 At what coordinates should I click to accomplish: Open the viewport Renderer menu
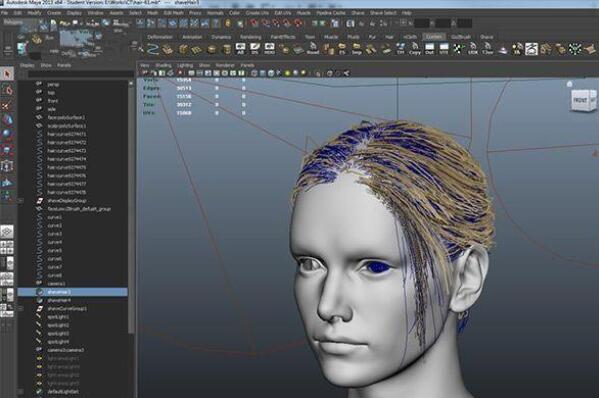(225, 65)
